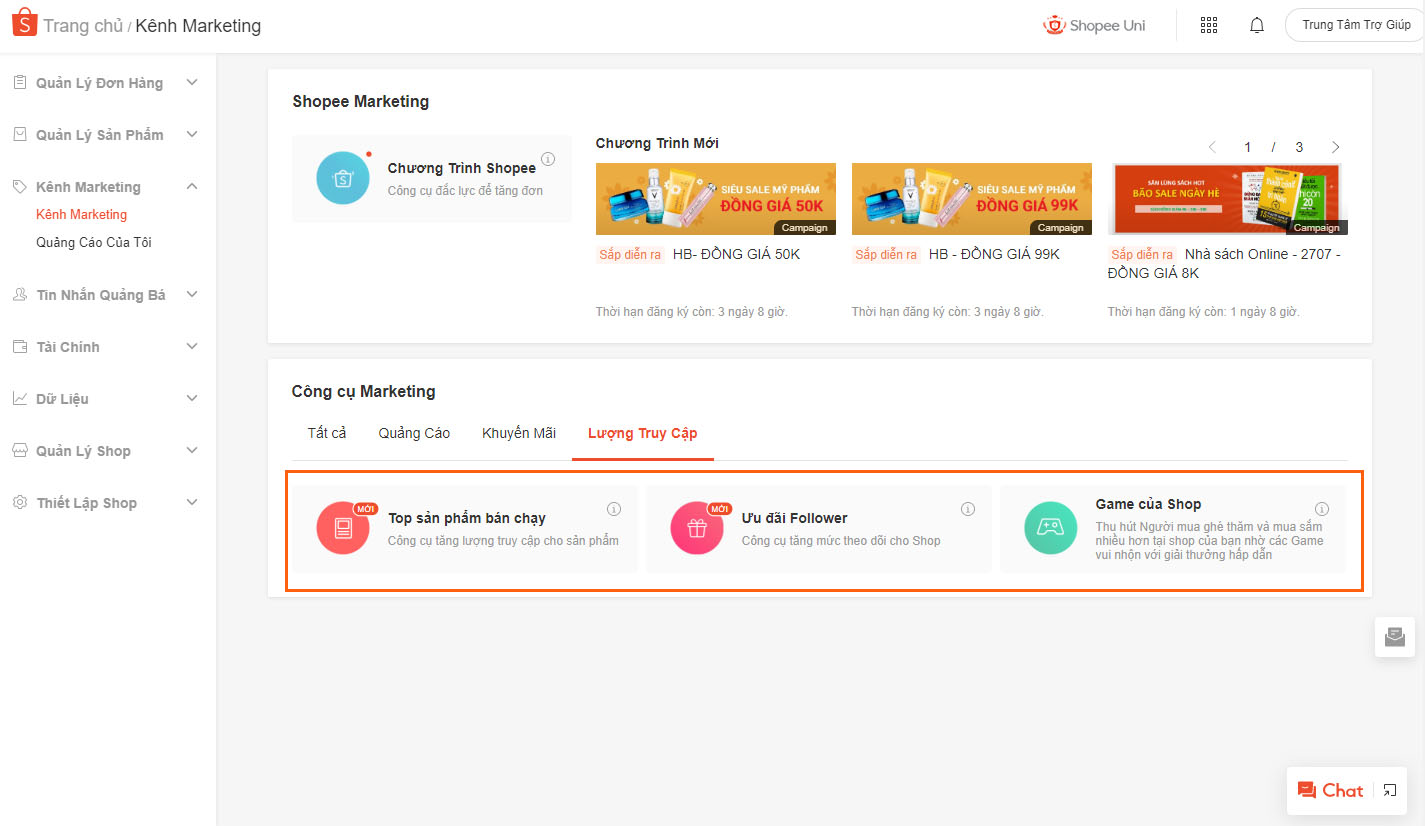Screen dimensions: 1425x826
Task: Open Game của Shop tool title
Action: [1148, 504]
